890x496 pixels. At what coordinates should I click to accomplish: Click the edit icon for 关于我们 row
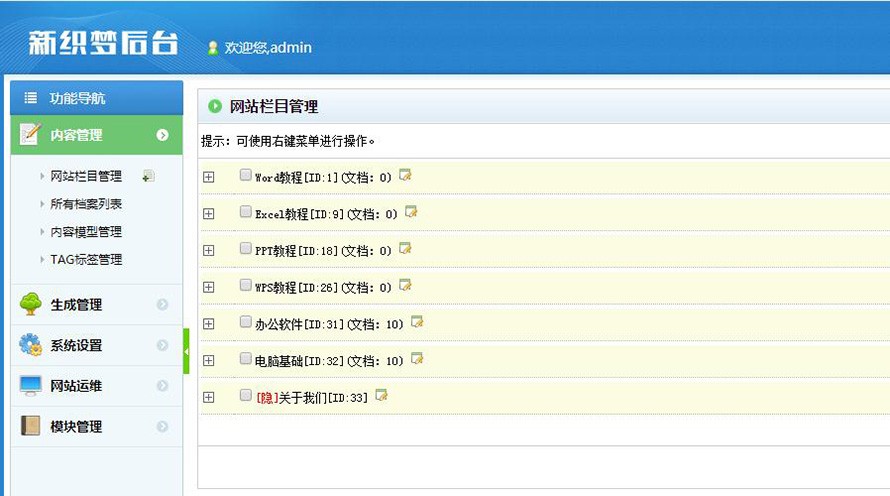coord(381,396)
